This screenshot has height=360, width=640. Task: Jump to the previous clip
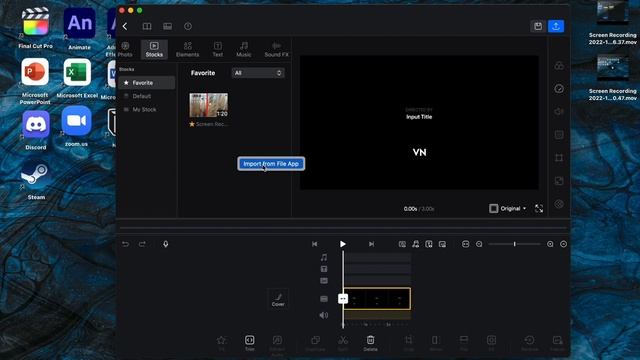[x=314, y=244]
